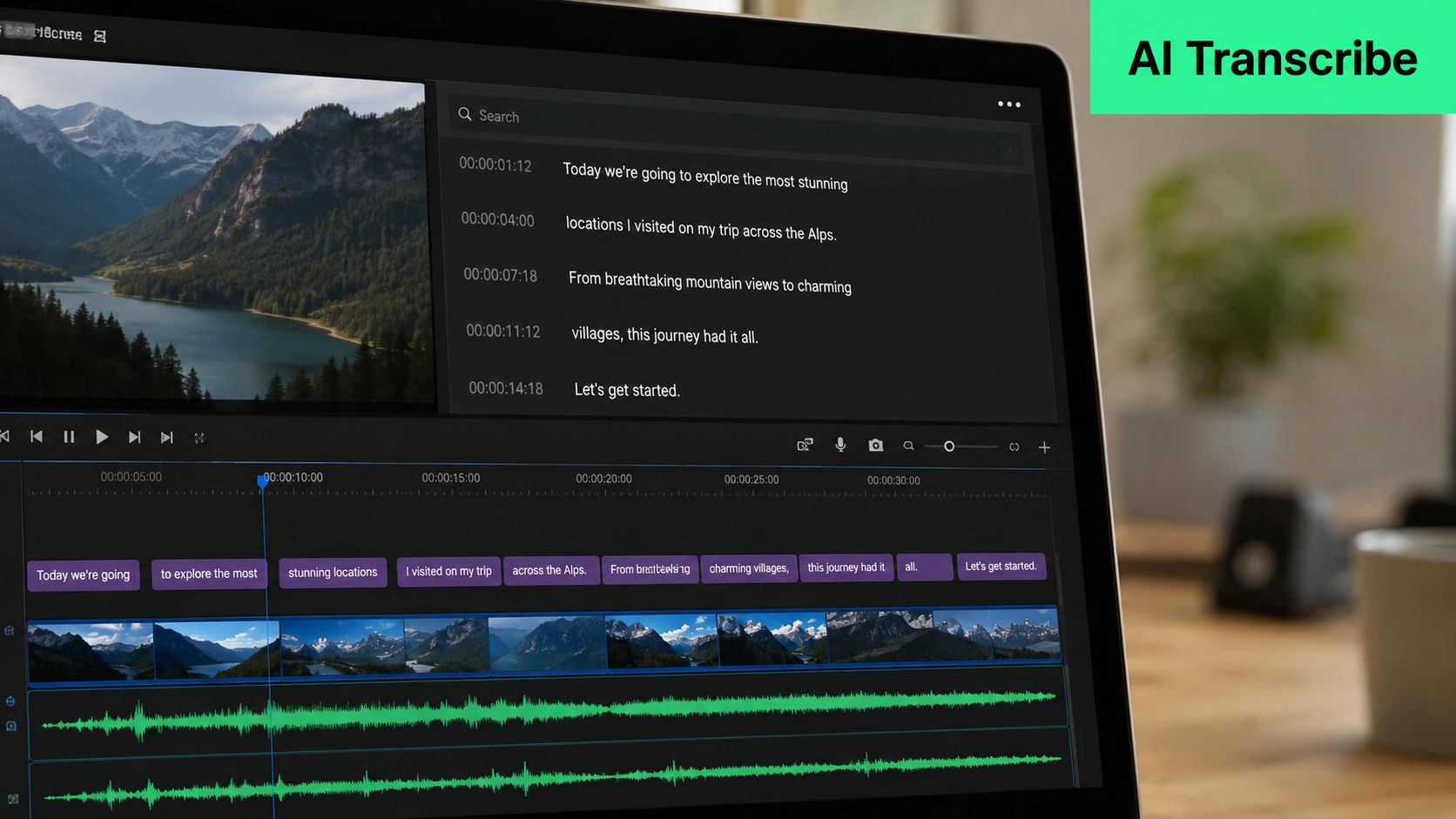This screenshot has height=819, width=1456.
Task: Step forward with the play-to-next-frame button
Action: 134,437
